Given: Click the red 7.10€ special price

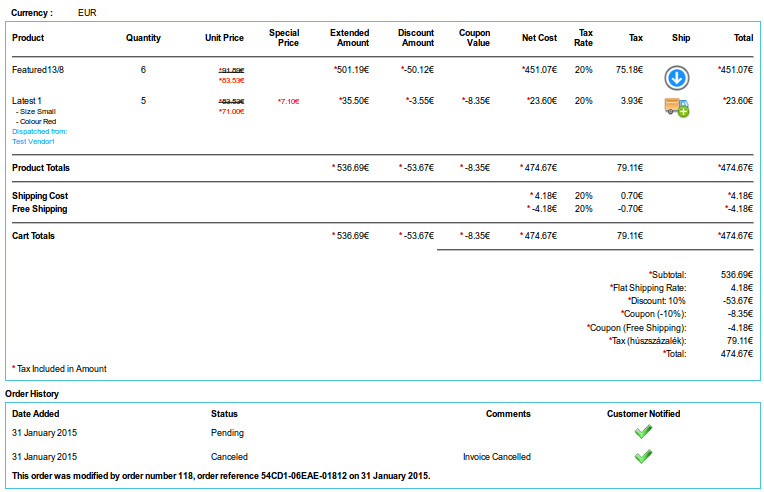Looking at the screenshot, I should [288, 101].
